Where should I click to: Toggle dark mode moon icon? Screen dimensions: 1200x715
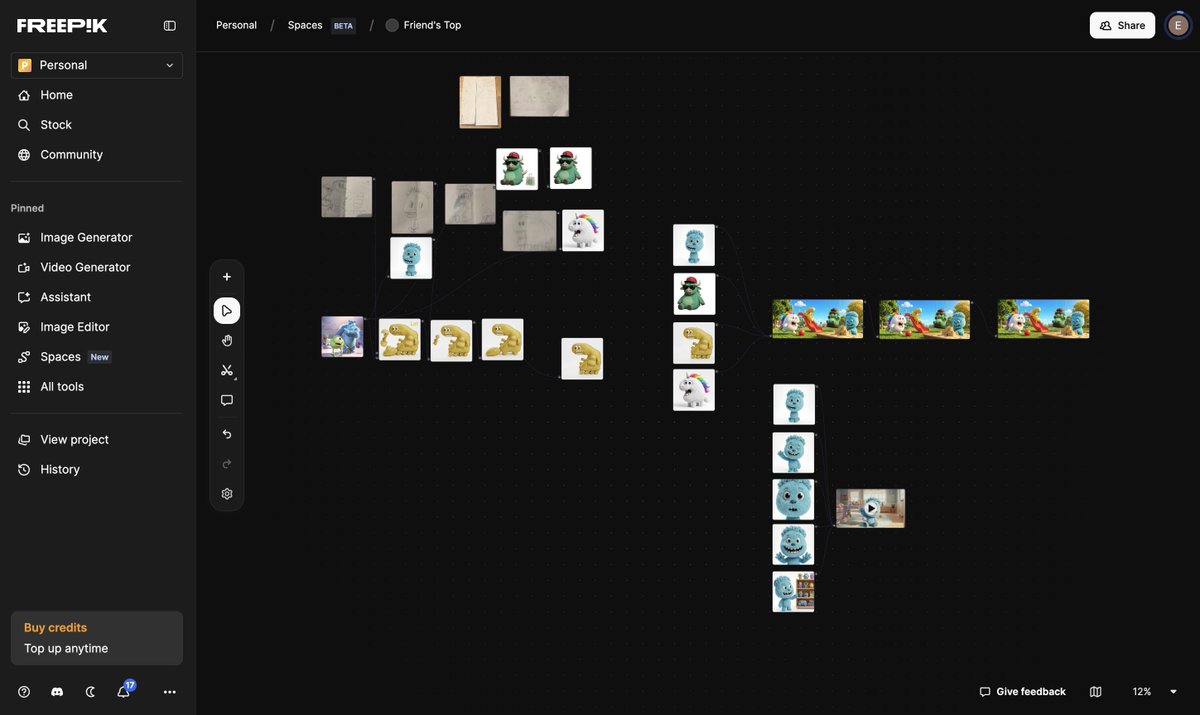click(x=91, y=692)
